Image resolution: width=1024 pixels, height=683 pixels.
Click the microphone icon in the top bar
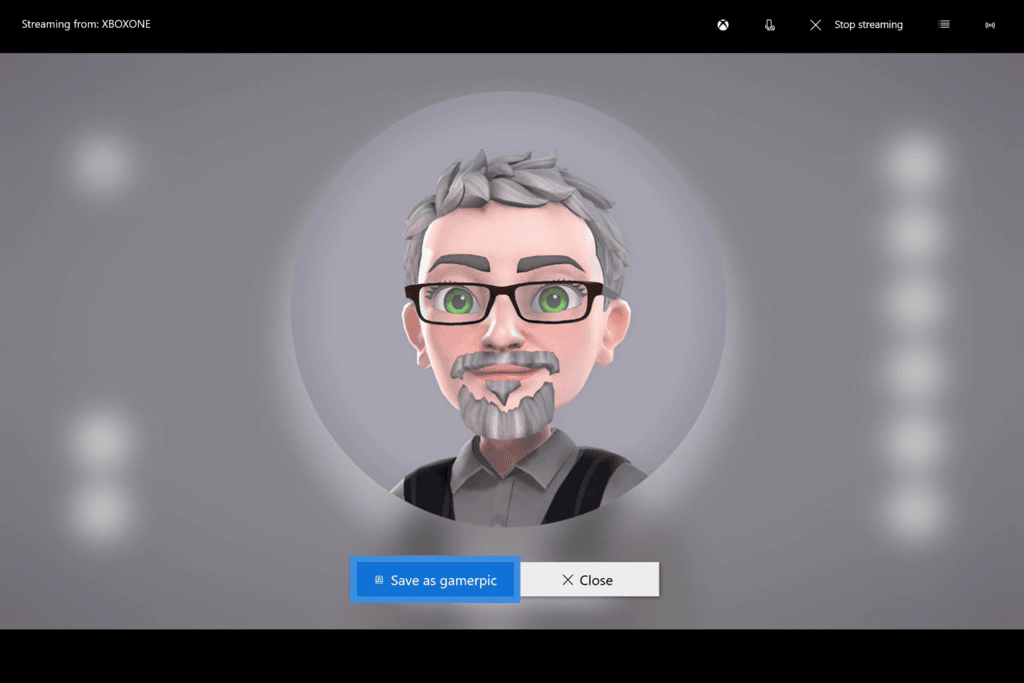point(770,24)
